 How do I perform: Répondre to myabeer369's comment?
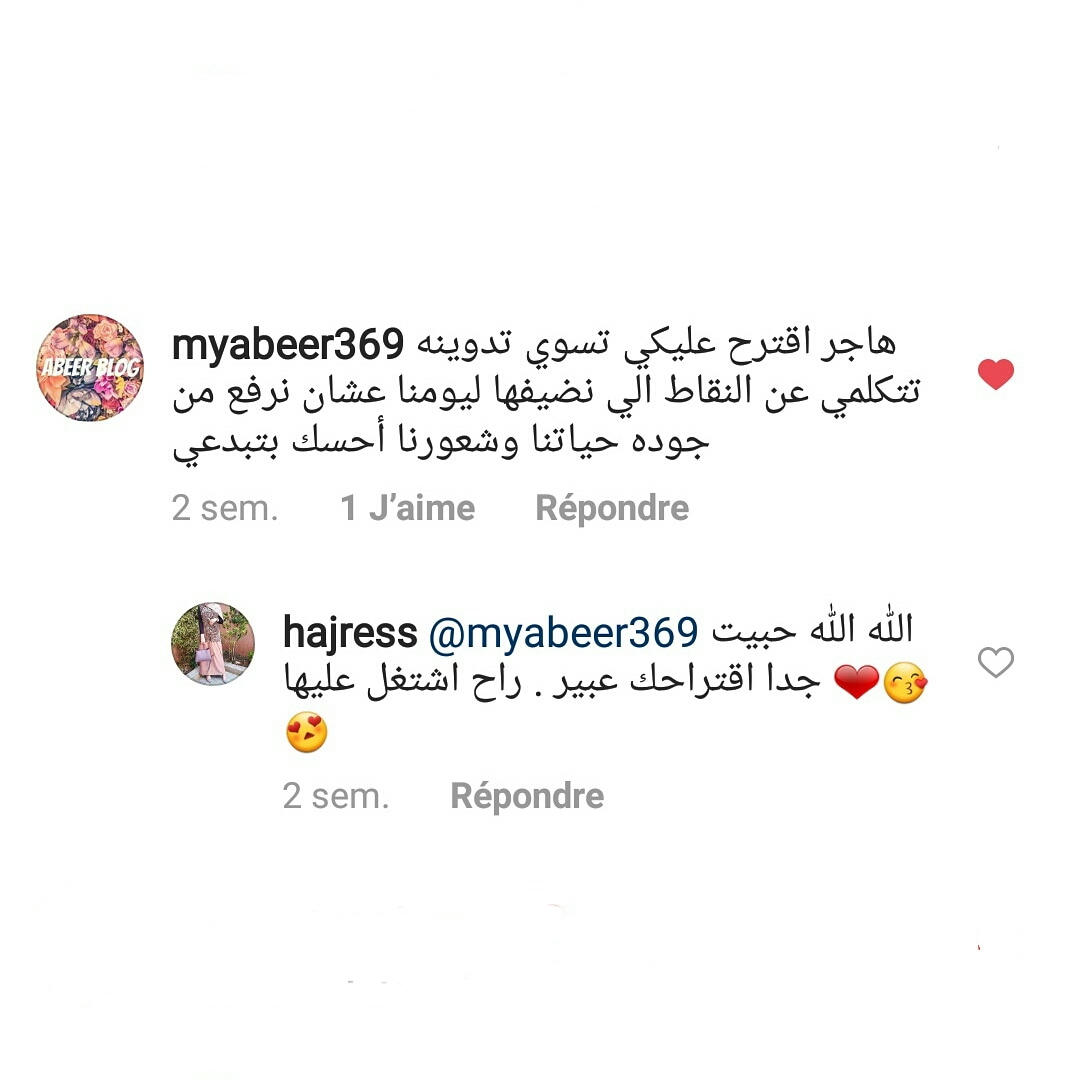point(612,509)
